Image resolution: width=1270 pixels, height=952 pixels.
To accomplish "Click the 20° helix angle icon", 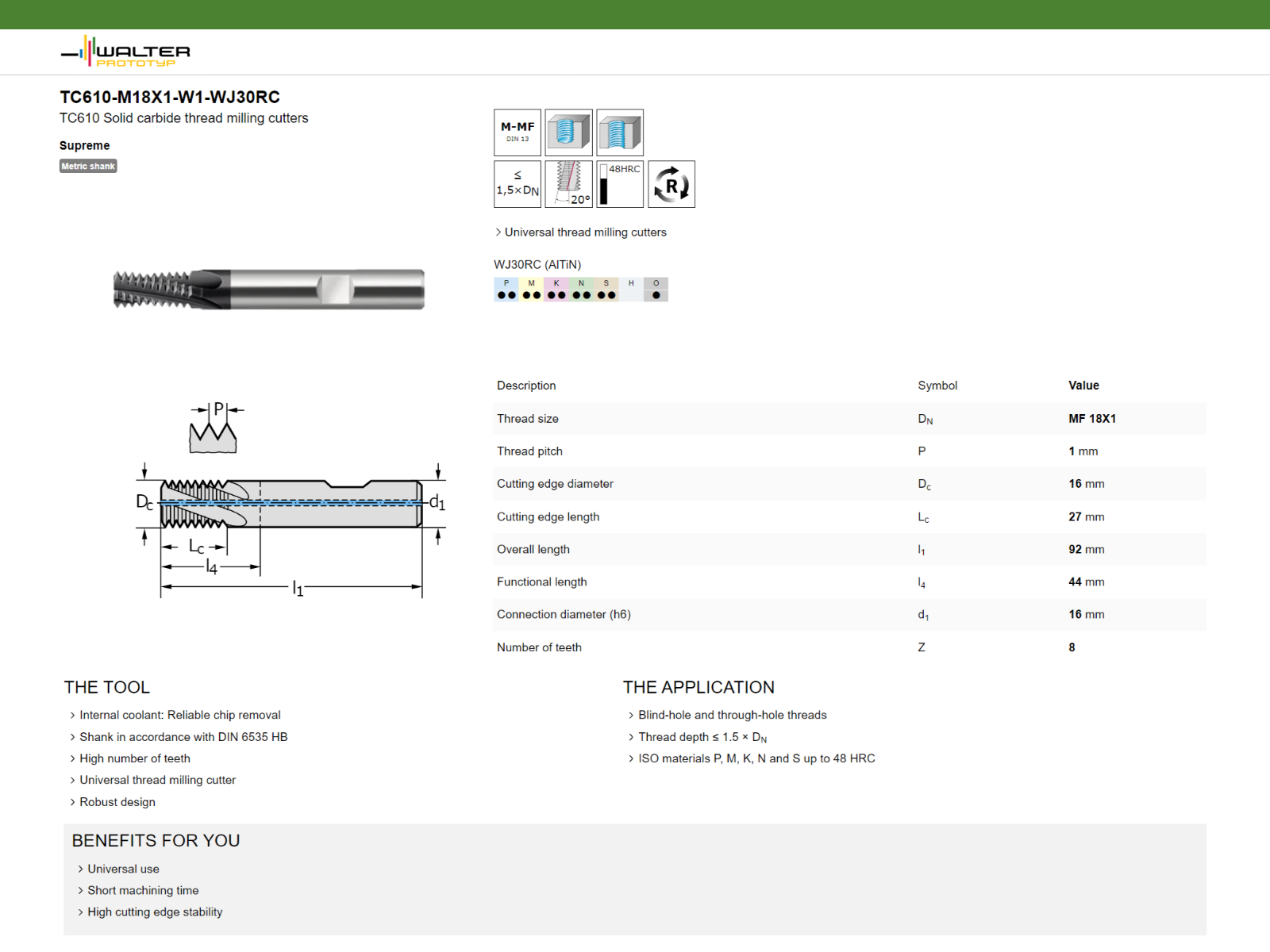I will click(x=568, y=184).
